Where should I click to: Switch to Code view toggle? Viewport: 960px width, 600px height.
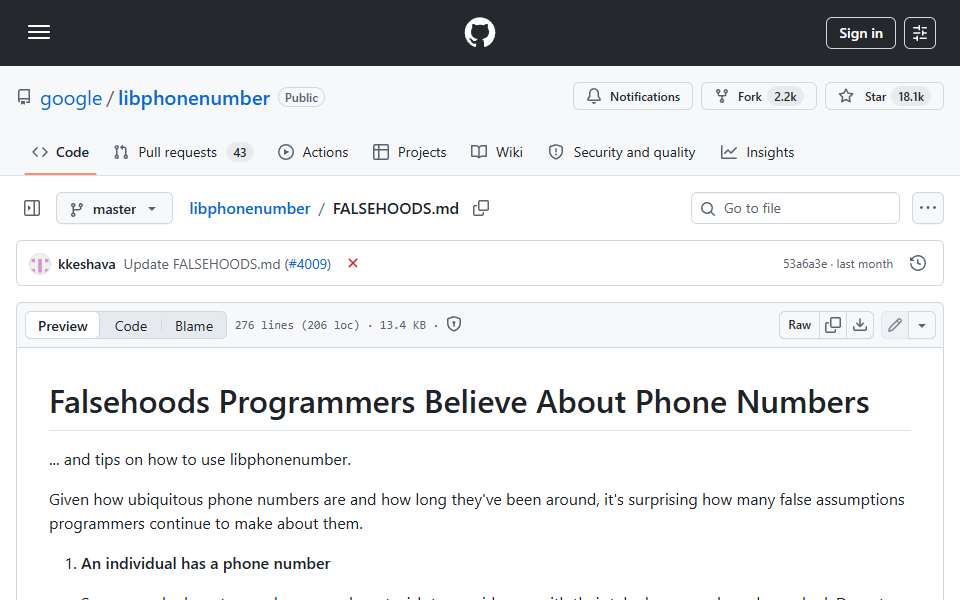tap(130, 326)
